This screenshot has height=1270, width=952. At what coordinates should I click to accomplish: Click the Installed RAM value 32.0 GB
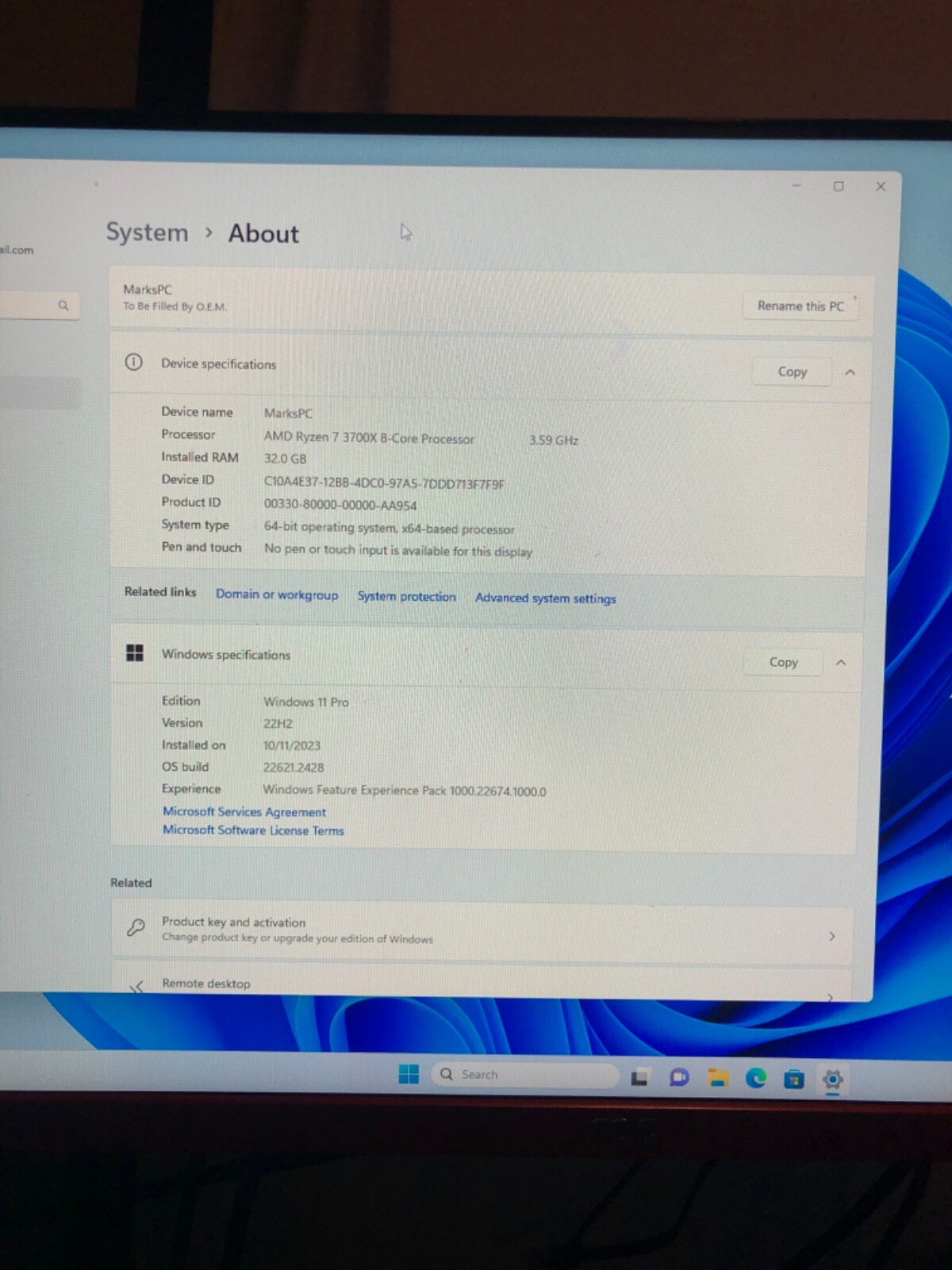(x=285, y=459)
